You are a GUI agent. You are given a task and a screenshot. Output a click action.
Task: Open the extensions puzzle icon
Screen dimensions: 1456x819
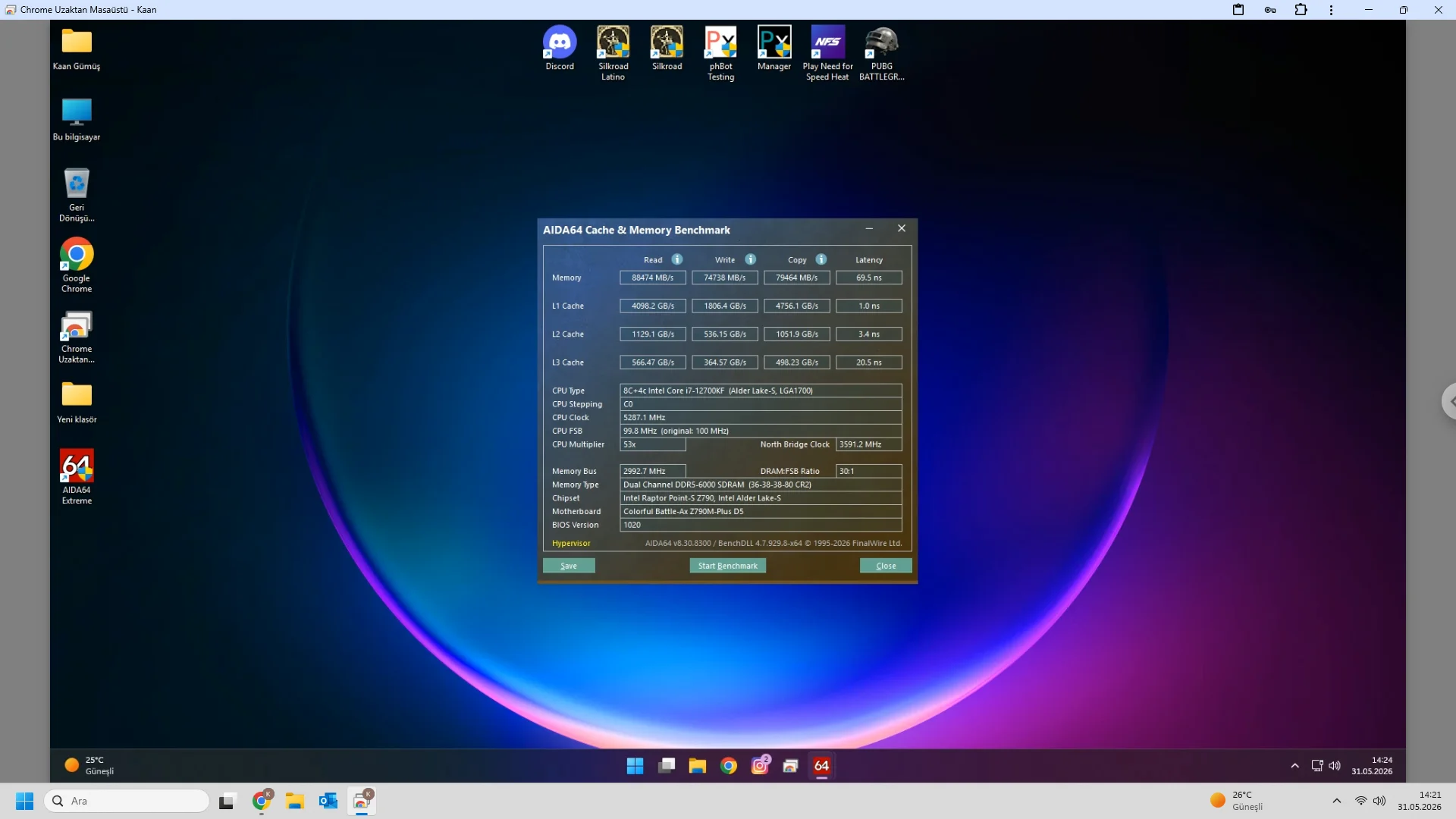coord(1301,10)
